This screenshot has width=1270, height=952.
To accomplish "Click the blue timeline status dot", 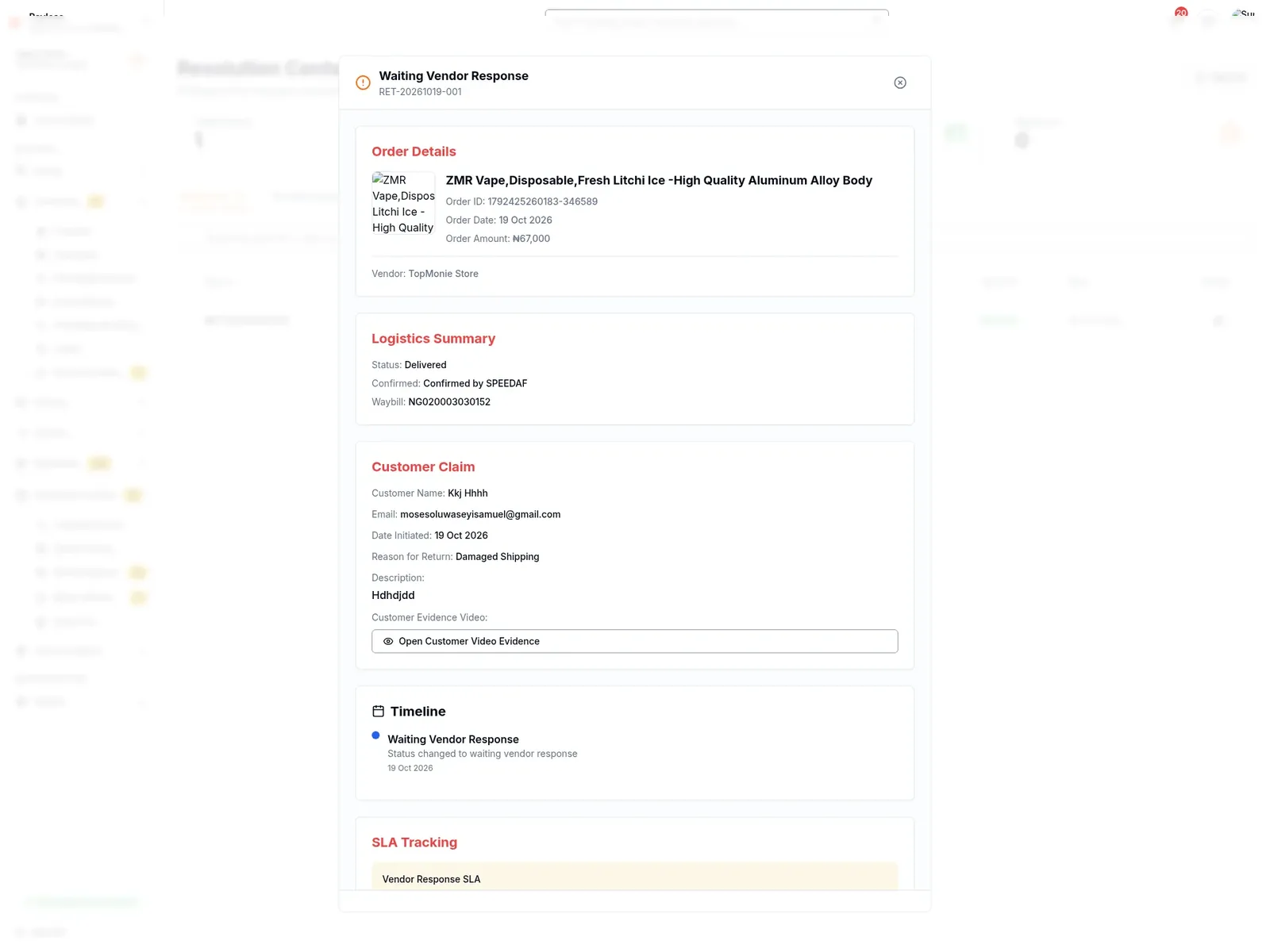I will [376, 735].
